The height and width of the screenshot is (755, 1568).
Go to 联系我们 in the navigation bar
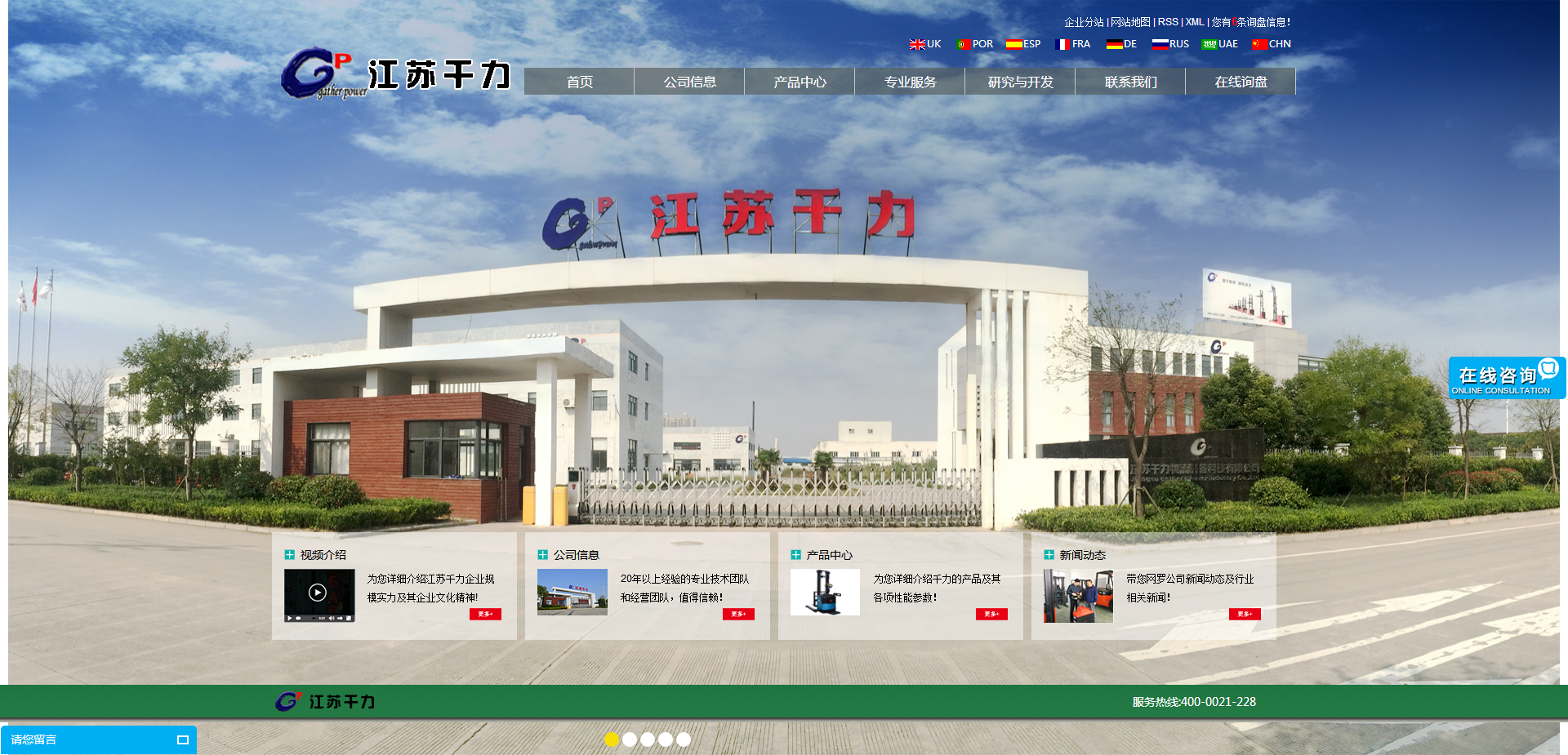click(1130, 82)
